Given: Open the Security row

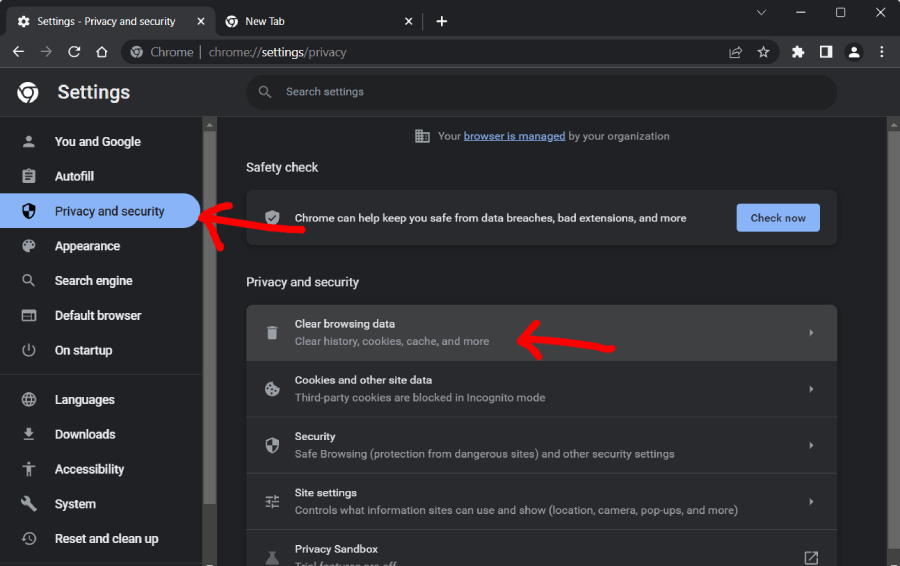Looking at the screenshot, I should [541, 445].
